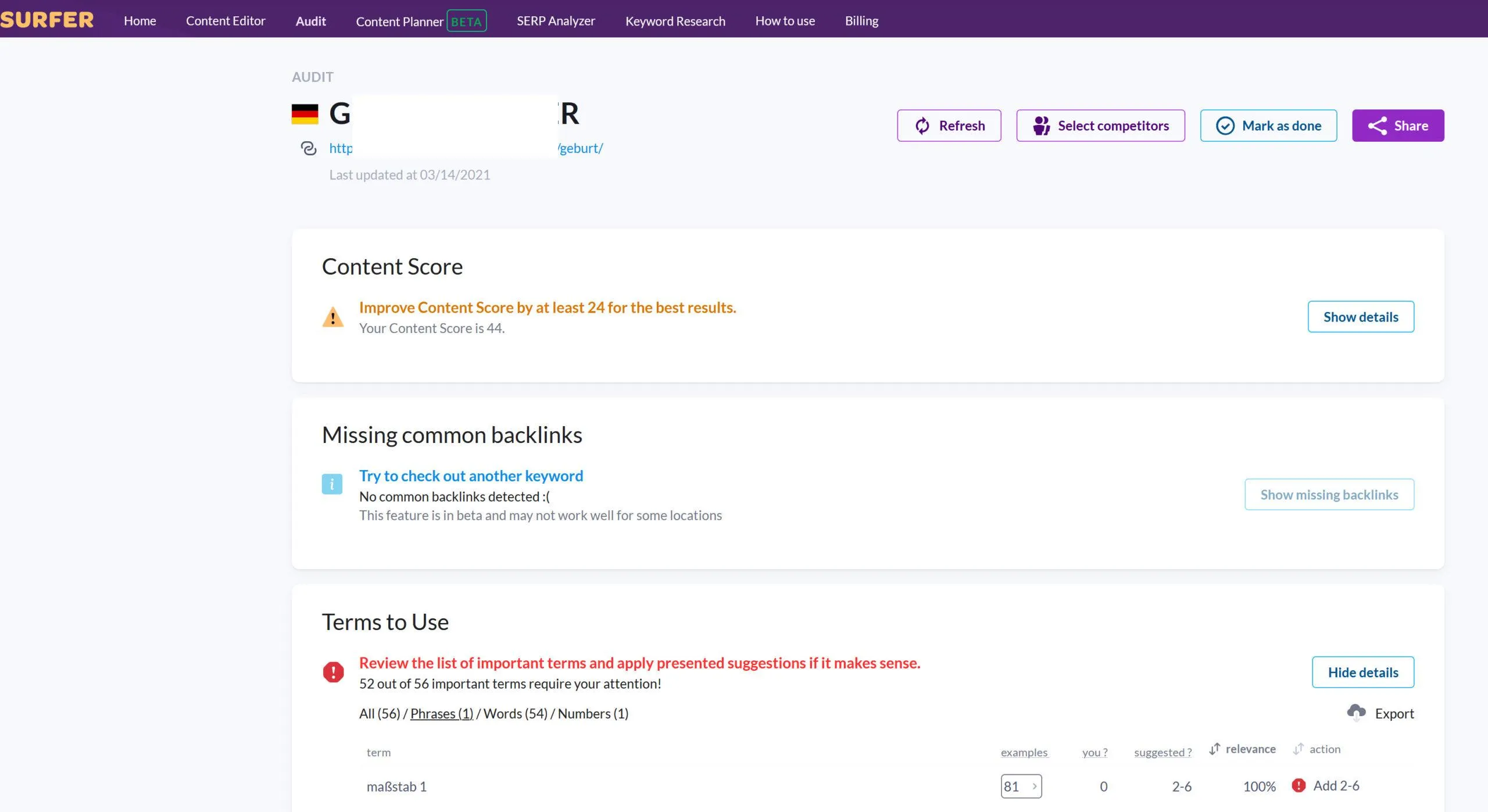
Task: Share this audit
Action: coord(1398,126)
